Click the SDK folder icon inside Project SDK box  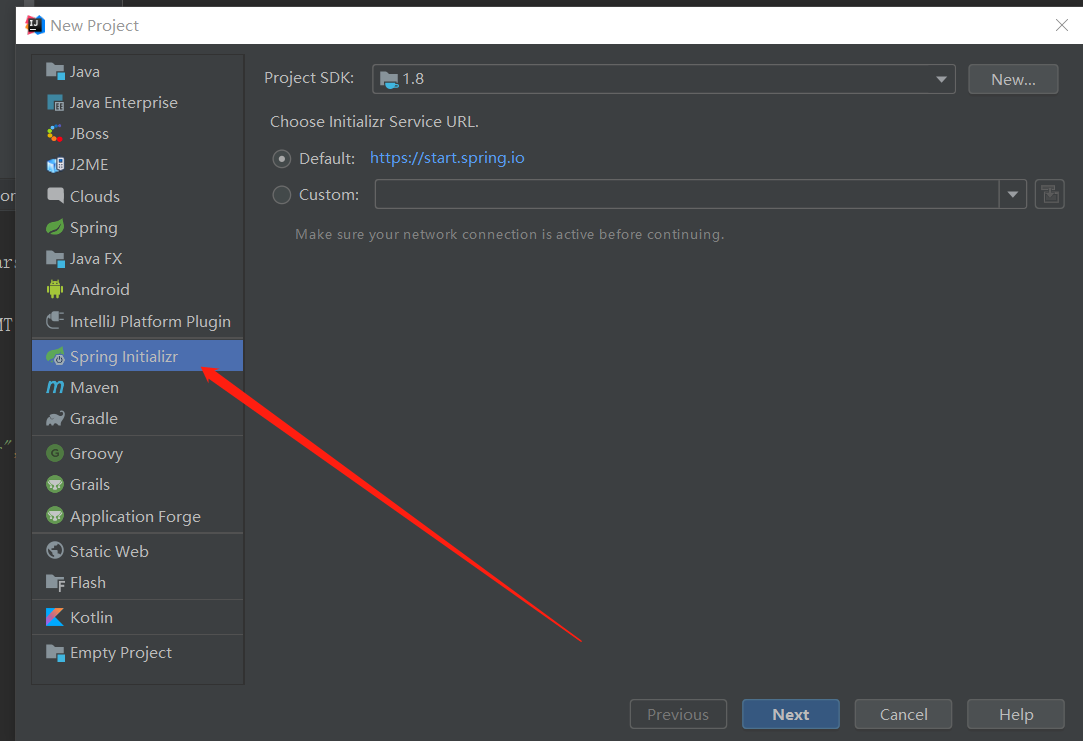[x=389, y=79]
